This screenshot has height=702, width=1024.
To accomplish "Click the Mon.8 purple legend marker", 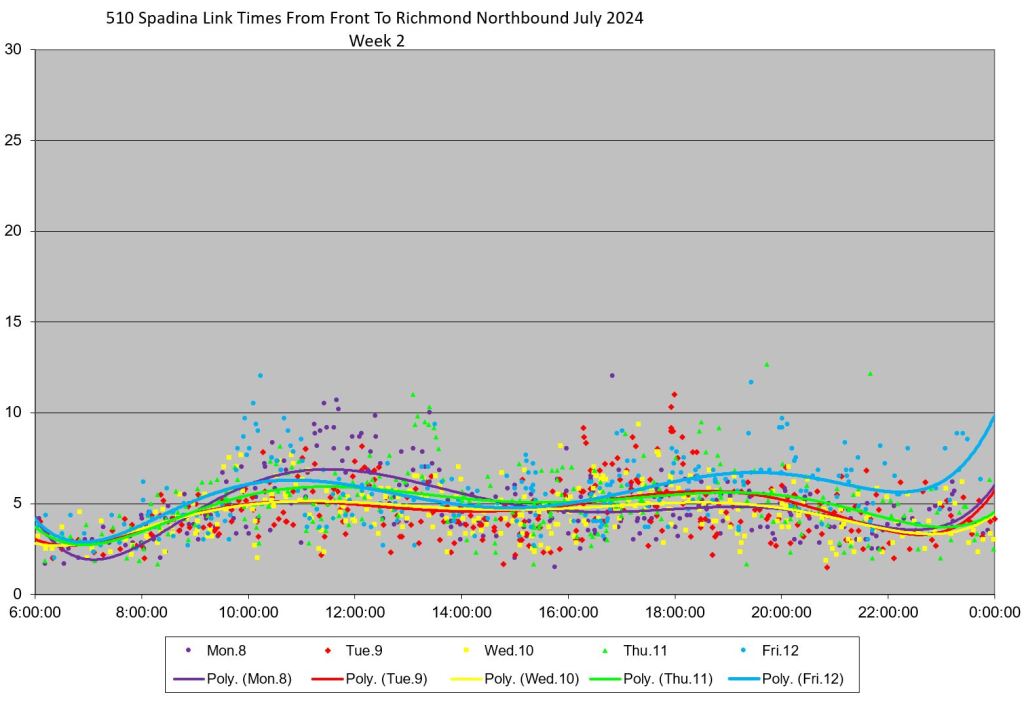I will click(190, 651).
